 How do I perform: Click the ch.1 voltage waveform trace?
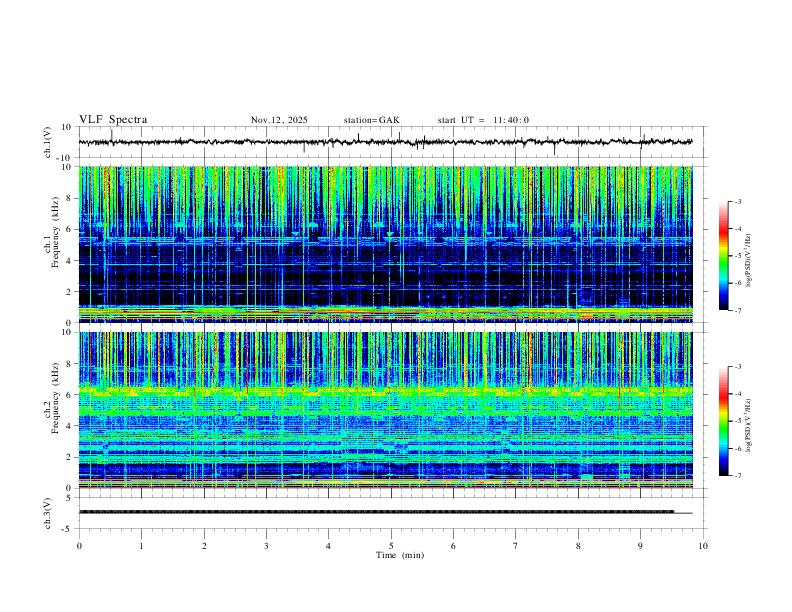(385, 142)
